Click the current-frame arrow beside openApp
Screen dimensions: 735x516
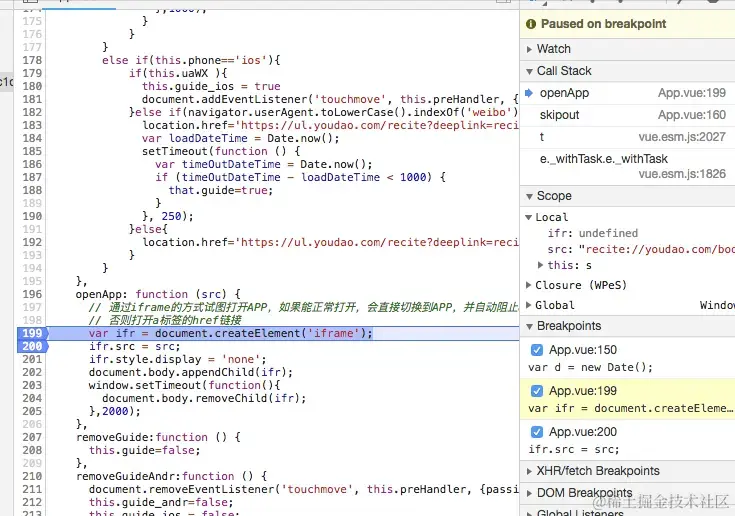(529, 93)
